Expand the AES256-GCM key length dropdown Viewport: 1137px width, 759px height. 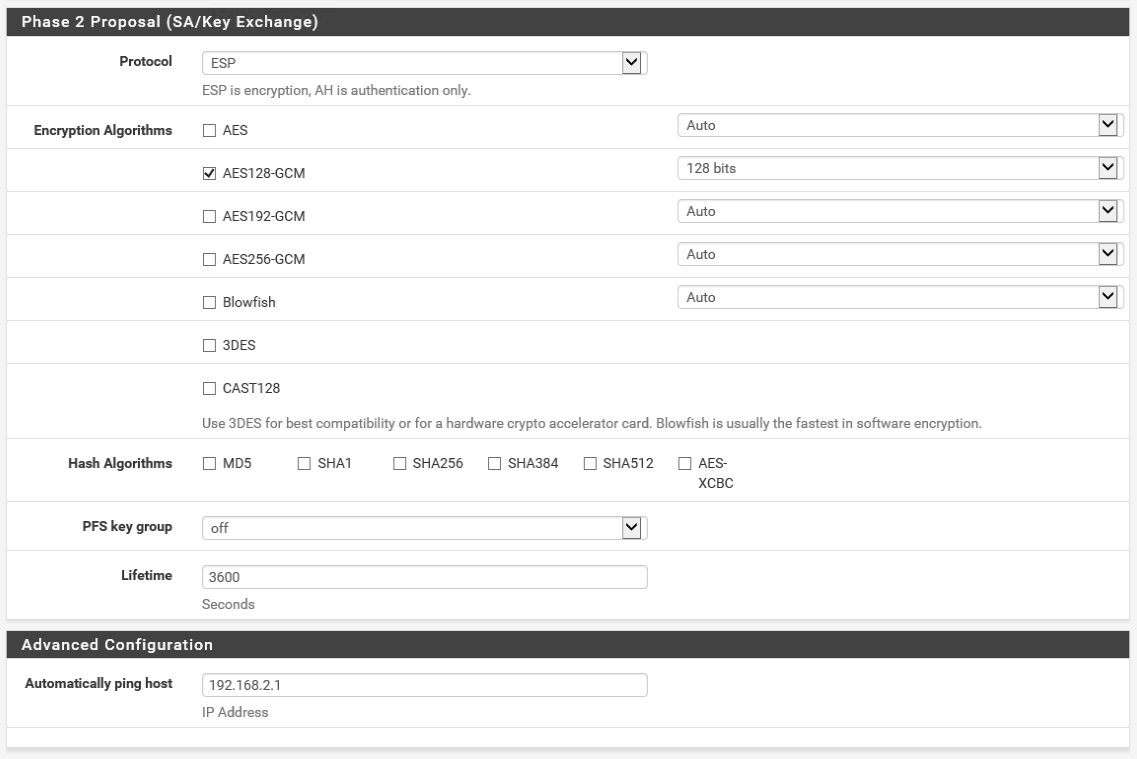point(899,255)
